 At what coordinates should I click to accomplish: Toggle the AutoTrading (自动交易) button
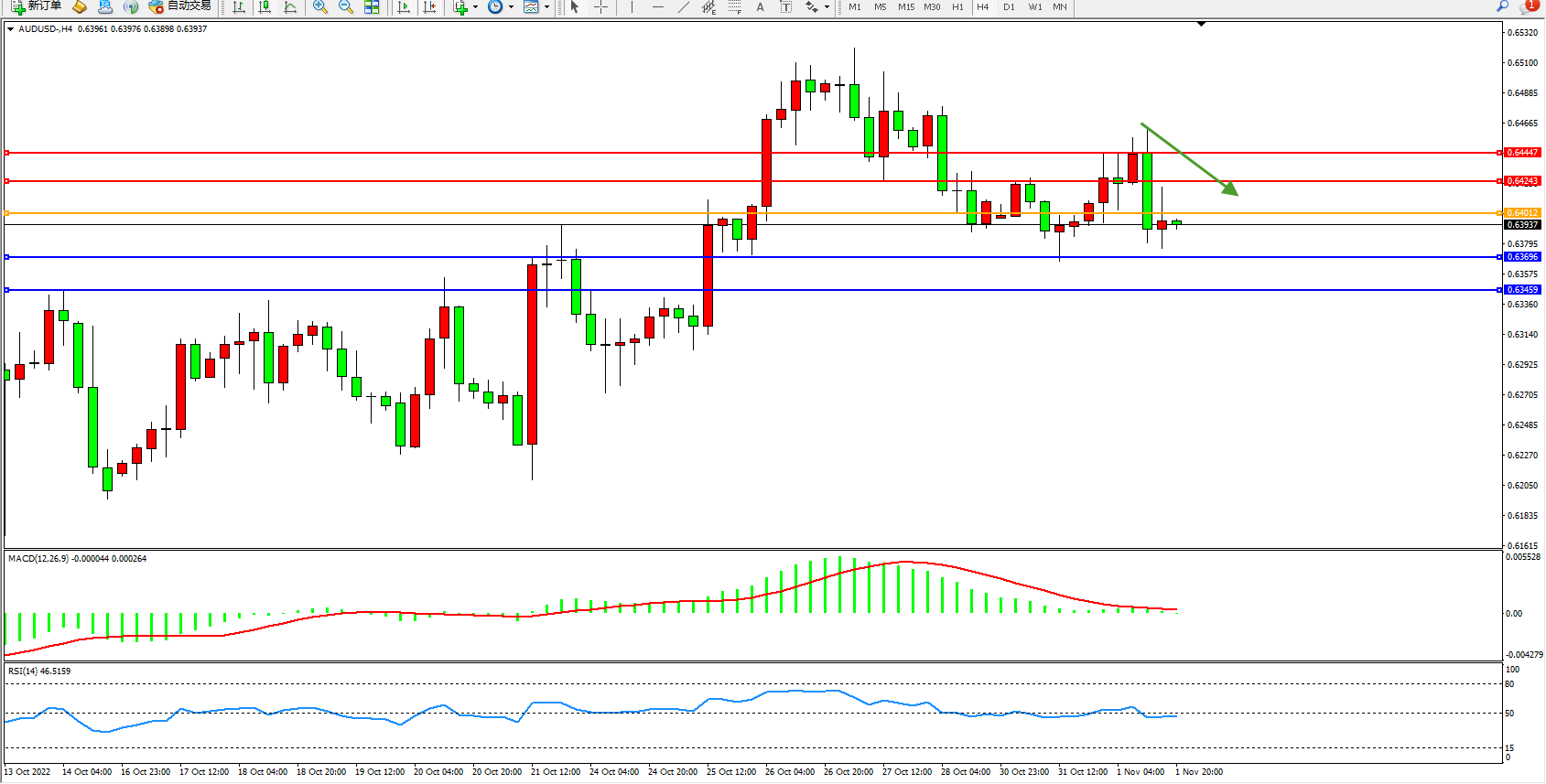pyautogui.click(x=180, y=6)
